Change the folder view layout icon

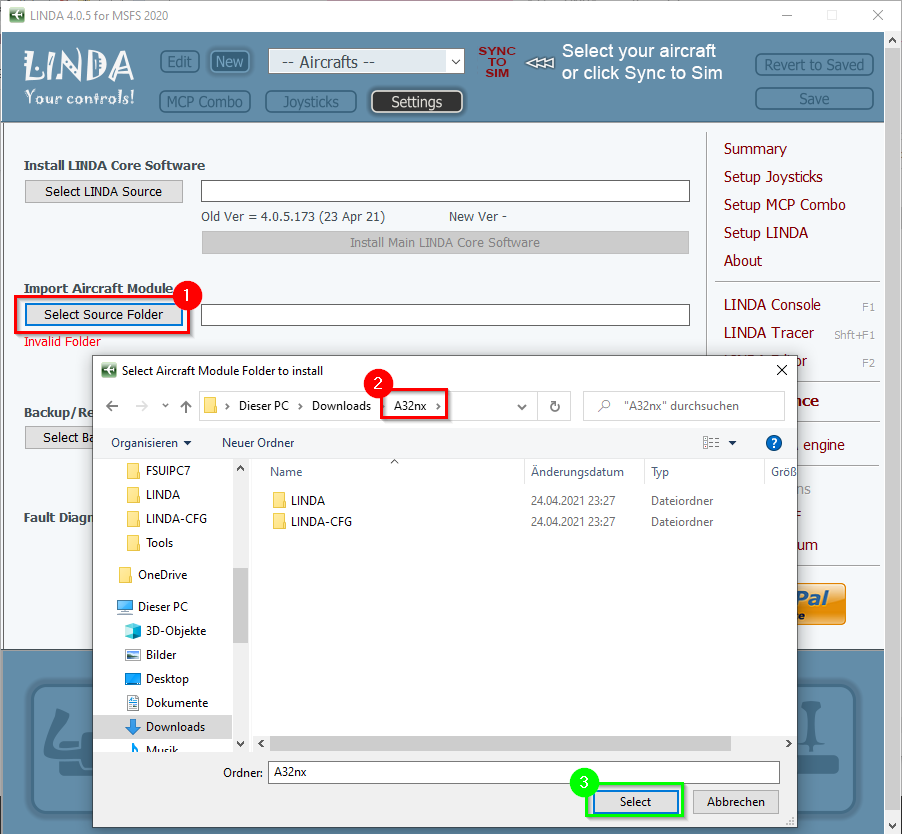coord(711,443)
